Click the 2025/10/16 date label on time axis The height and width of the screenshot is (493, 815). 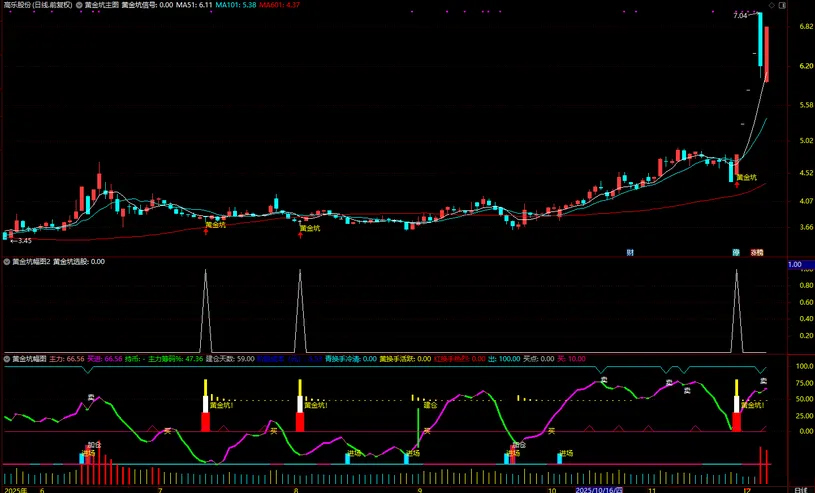(598, 489)
